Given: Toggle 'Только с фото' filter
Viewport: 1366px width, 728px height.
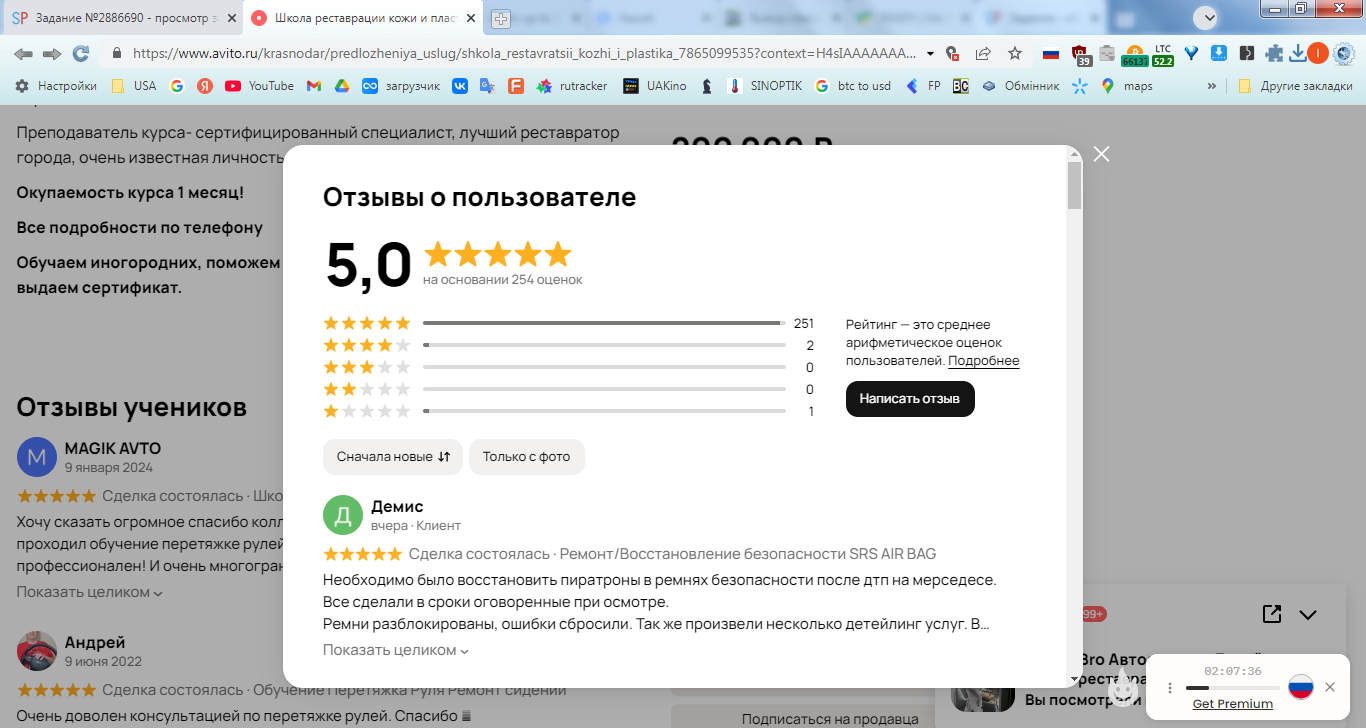Looking at the screenshot, I should tap(526, 456).
